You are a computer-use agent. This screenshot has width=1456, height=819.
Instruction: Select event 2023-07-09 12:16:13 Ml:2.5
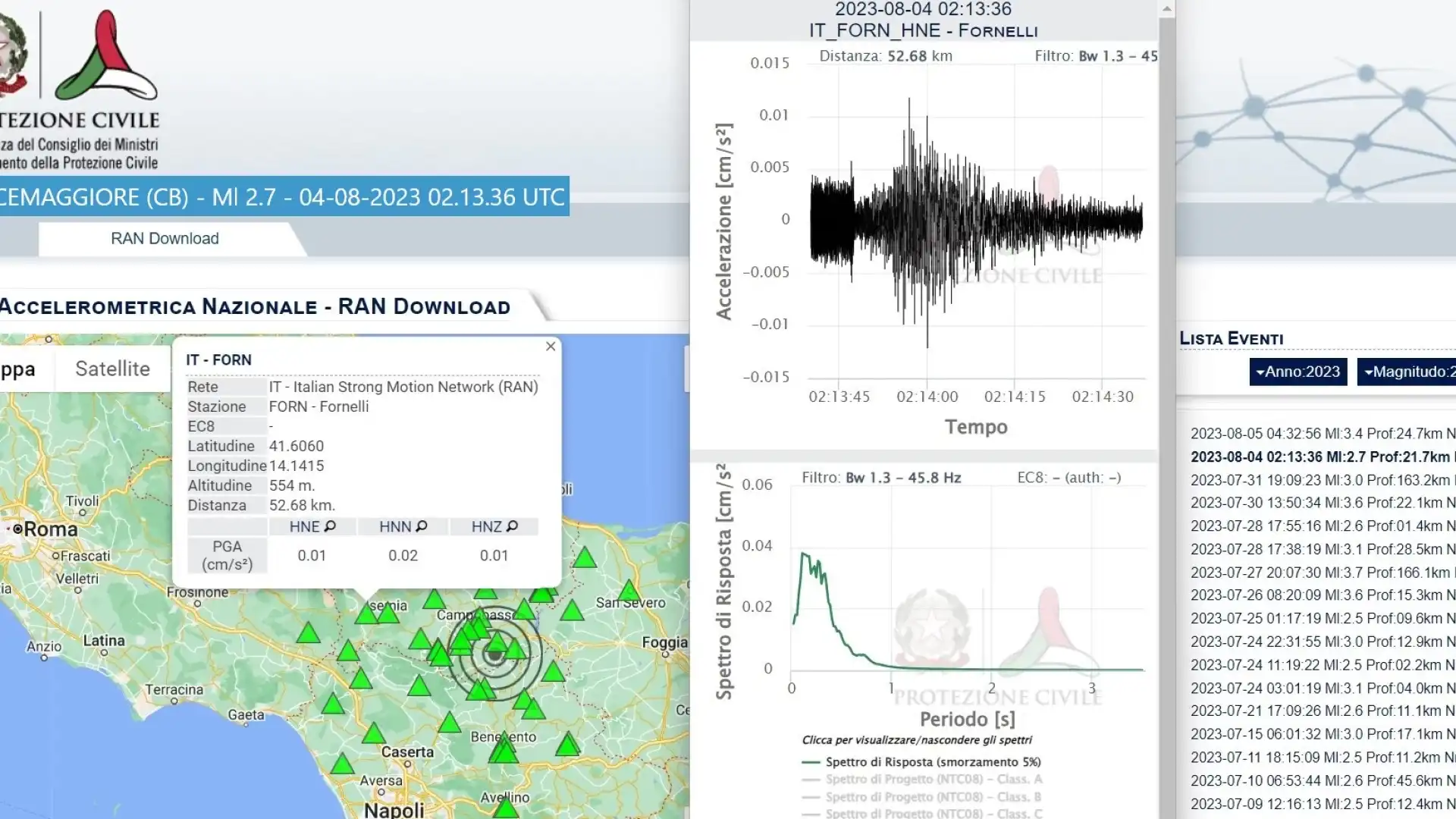(1323, 804)
